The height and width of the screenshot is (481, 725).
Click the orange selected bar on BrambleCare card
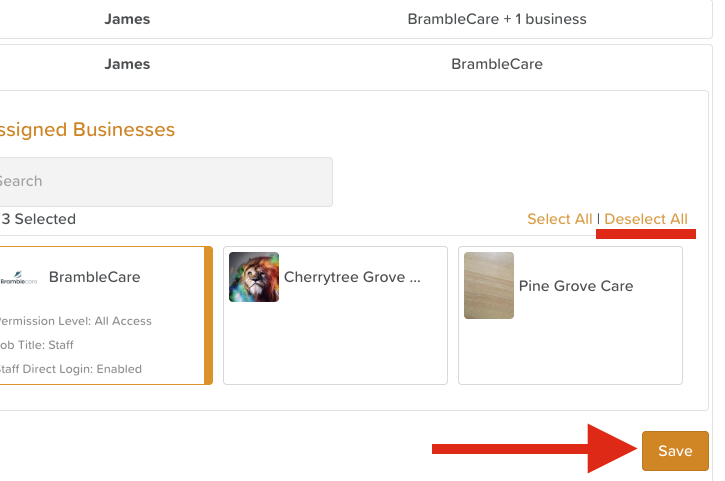point(208,316)
